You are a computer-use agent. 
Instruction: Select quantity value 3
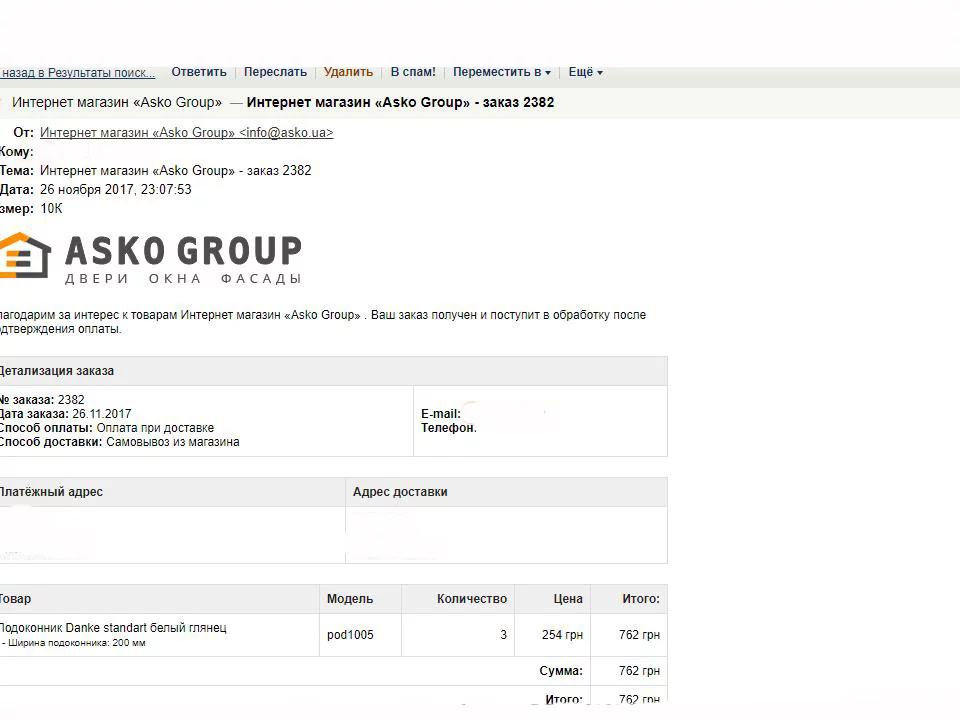pyautogui.click(x=503, y=635)
